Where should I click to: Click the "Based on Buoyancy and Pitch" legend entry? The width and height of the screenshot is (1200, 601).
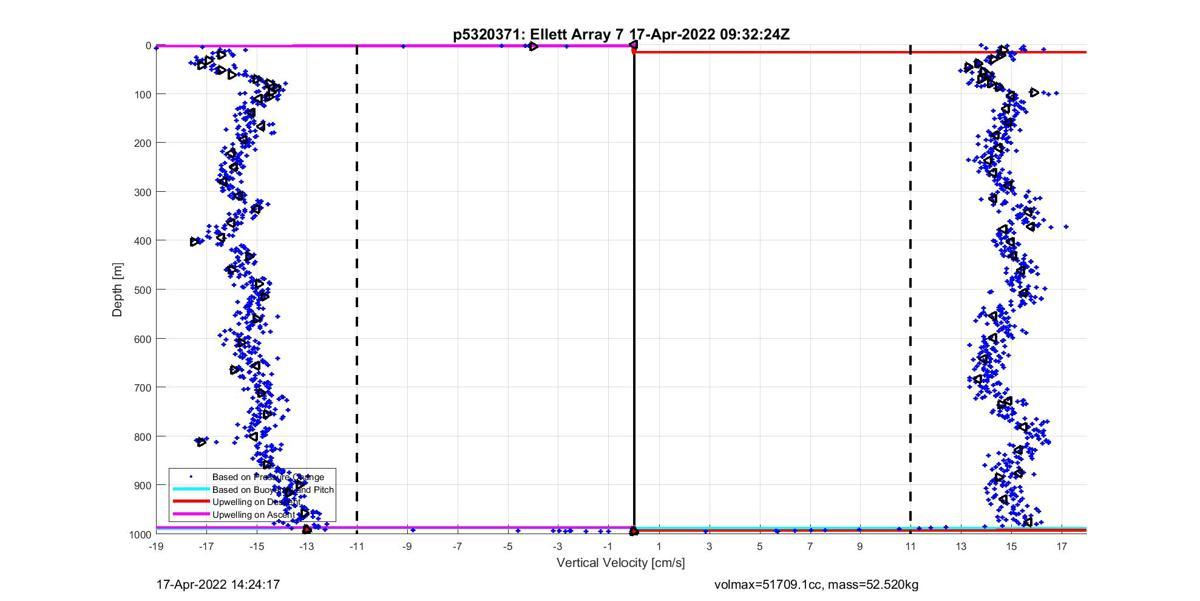point(273,490)
